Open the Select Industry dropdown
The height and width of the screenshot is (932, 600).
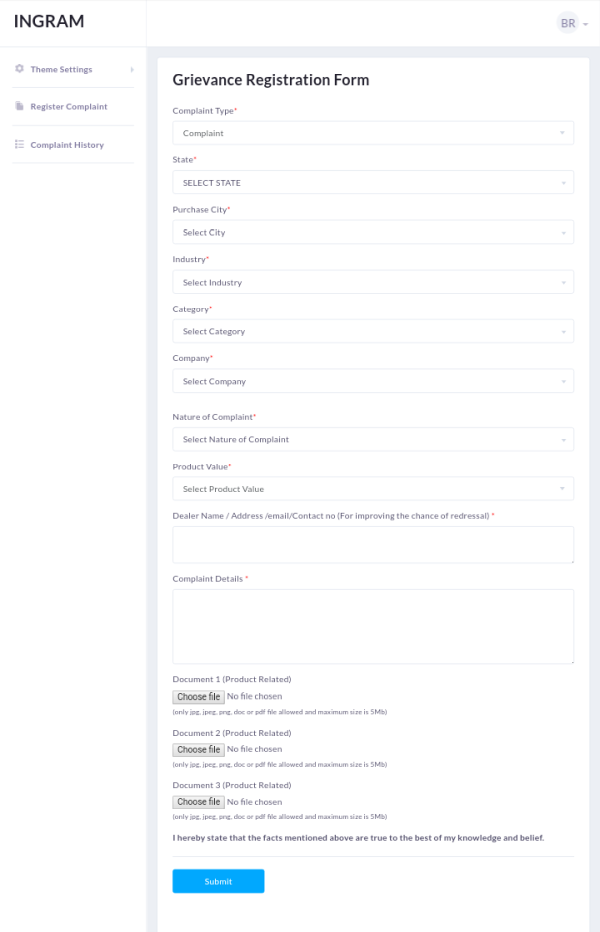(x=373, y=282)
